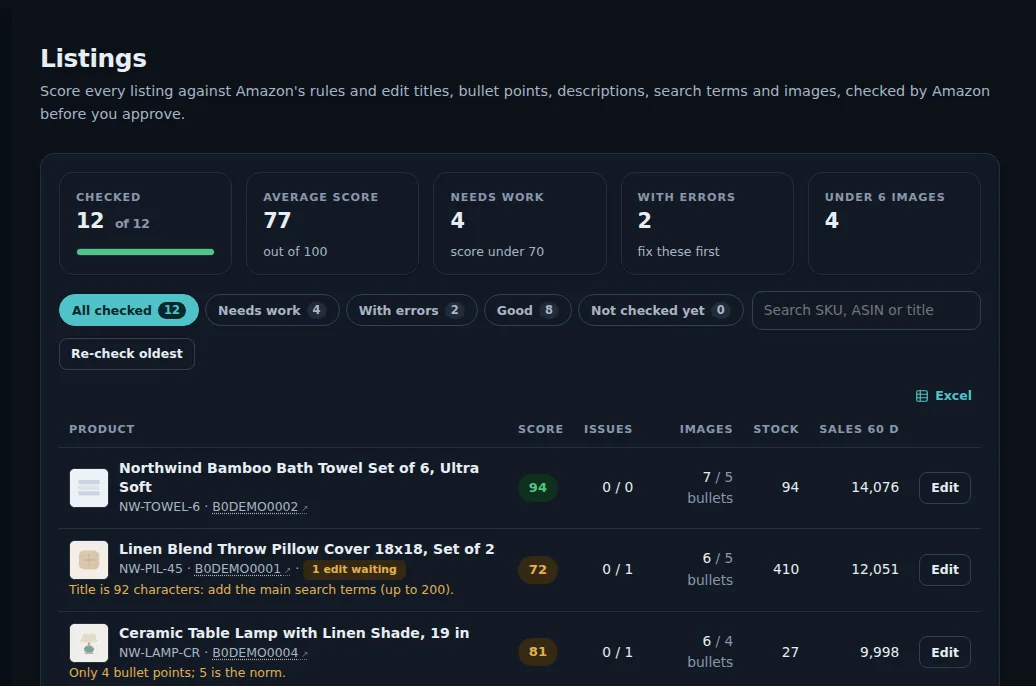1036x686 pixels.
Task: Click the sales value 12,051
Action: point(875,570)
